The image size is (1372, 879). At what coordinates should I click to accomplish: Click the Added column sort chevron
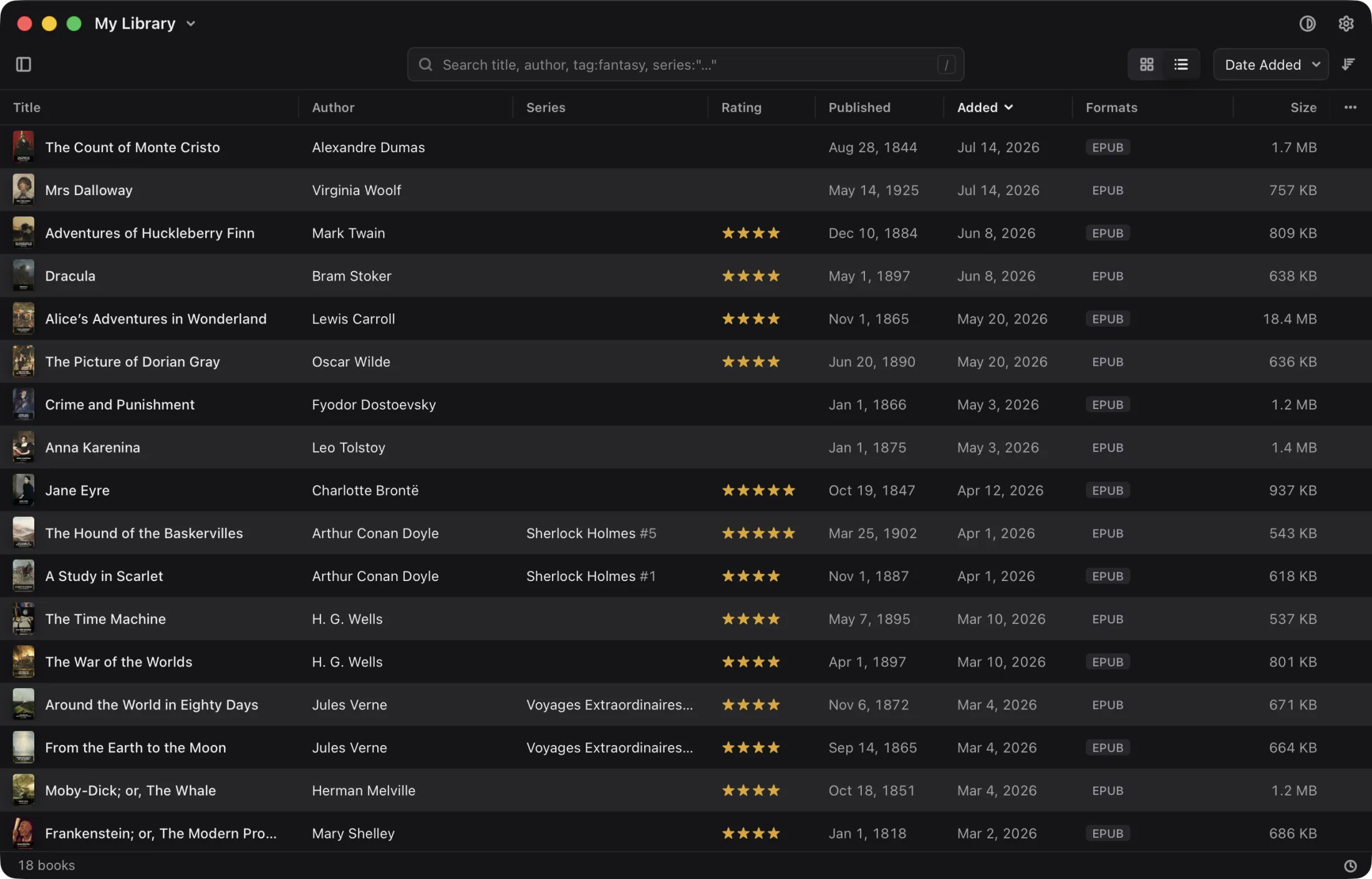coord(1008,107)
